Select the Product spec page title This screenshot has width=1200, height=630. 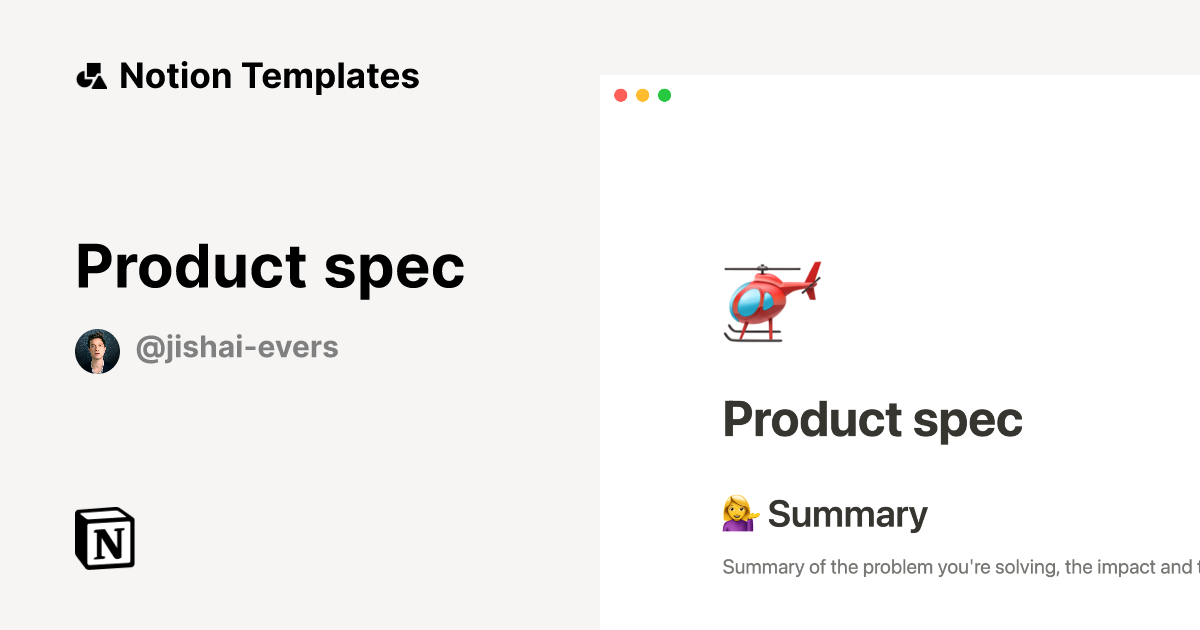pyautogui.click(x=872, y=419)
